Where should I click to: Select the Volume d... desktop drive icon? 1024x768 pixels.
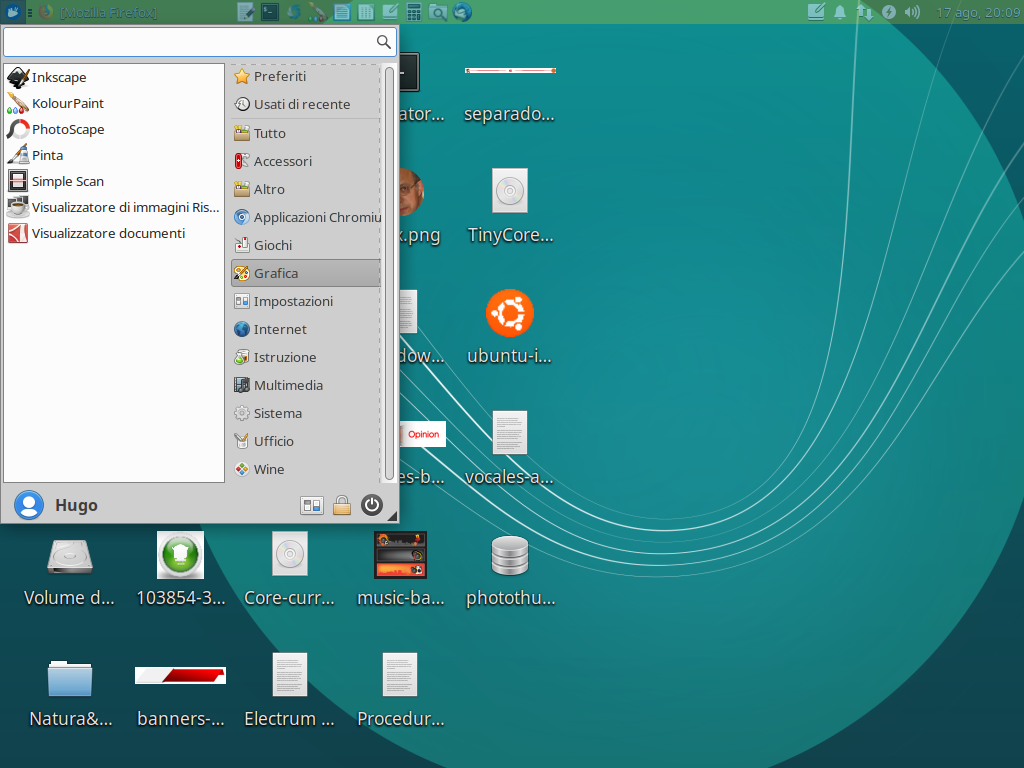coord(69,571)
